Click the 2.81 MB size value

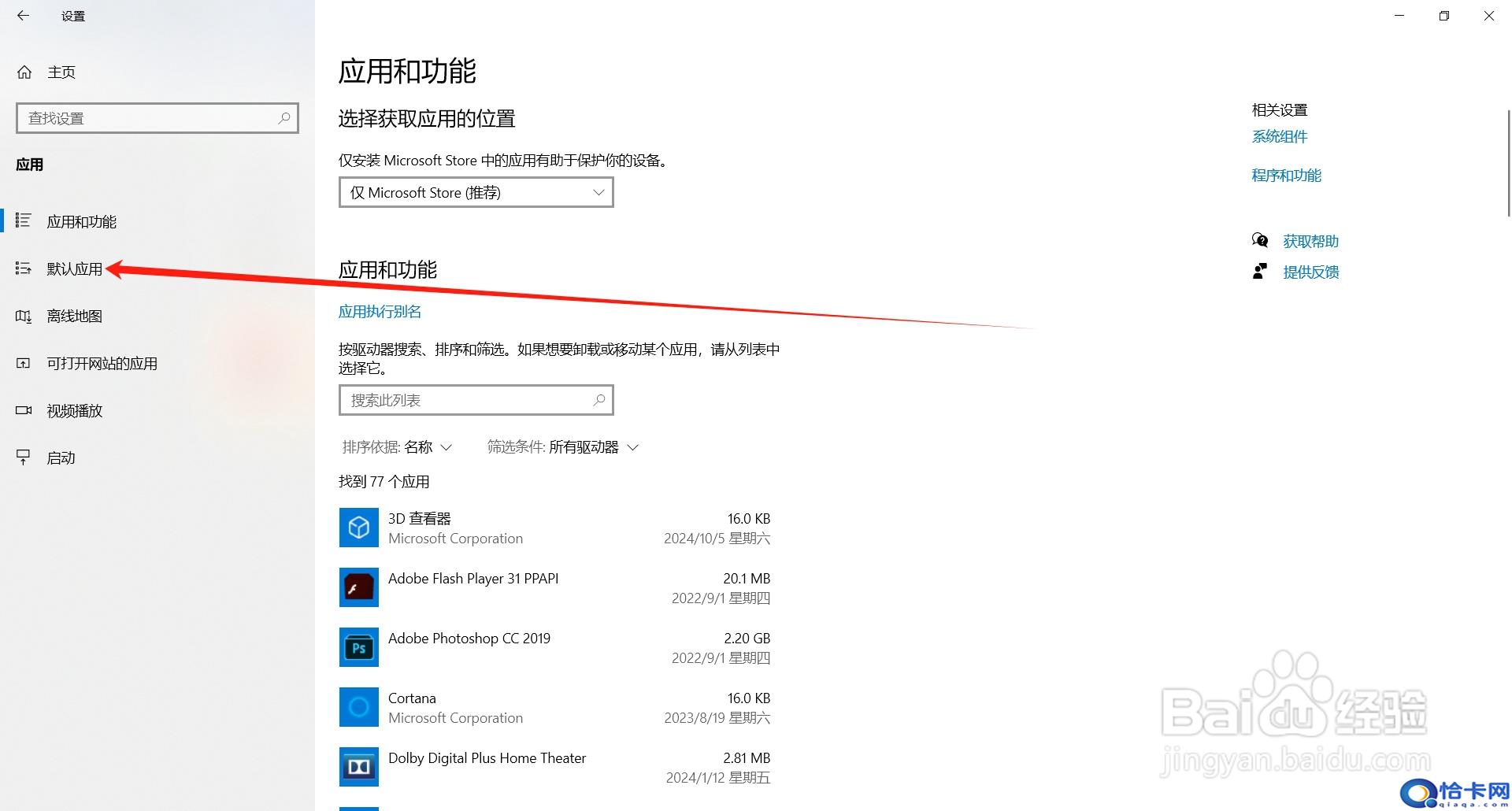pos(747,758)
